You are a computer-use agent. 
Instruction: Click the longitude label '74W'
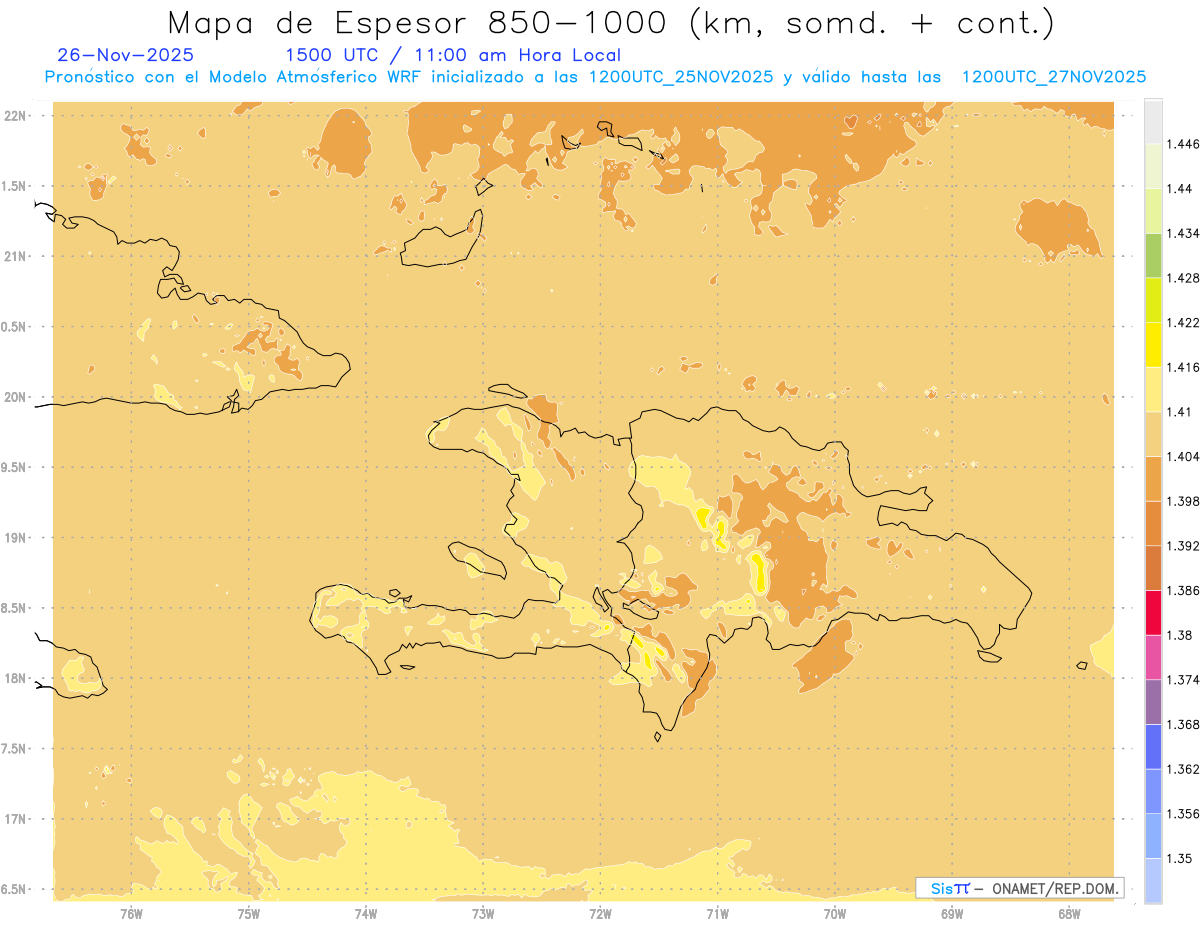366,912
